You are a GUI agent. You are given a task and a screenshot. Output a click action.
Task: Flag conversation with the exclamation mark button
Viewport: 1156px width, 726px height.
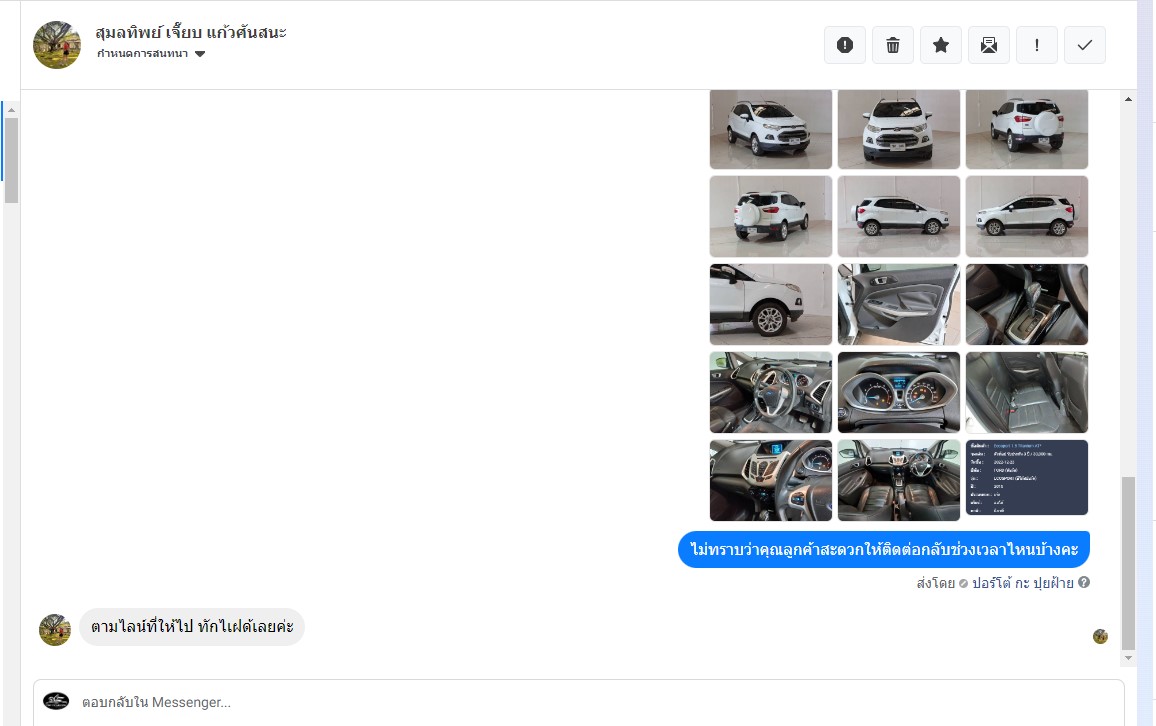pyautogui.click(x=1037, y=45)
